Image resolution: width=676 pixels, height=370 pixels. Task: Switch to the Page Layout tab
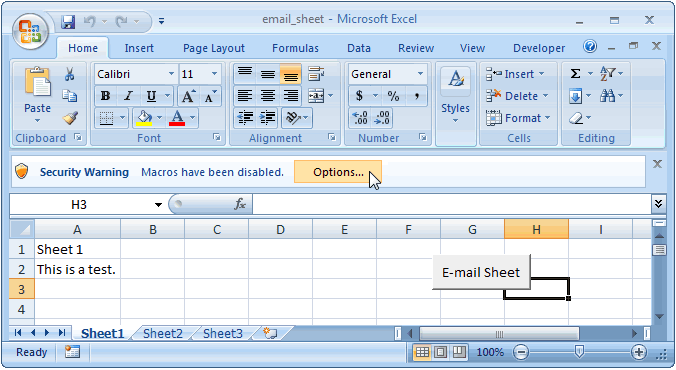[x=214, y=48]
